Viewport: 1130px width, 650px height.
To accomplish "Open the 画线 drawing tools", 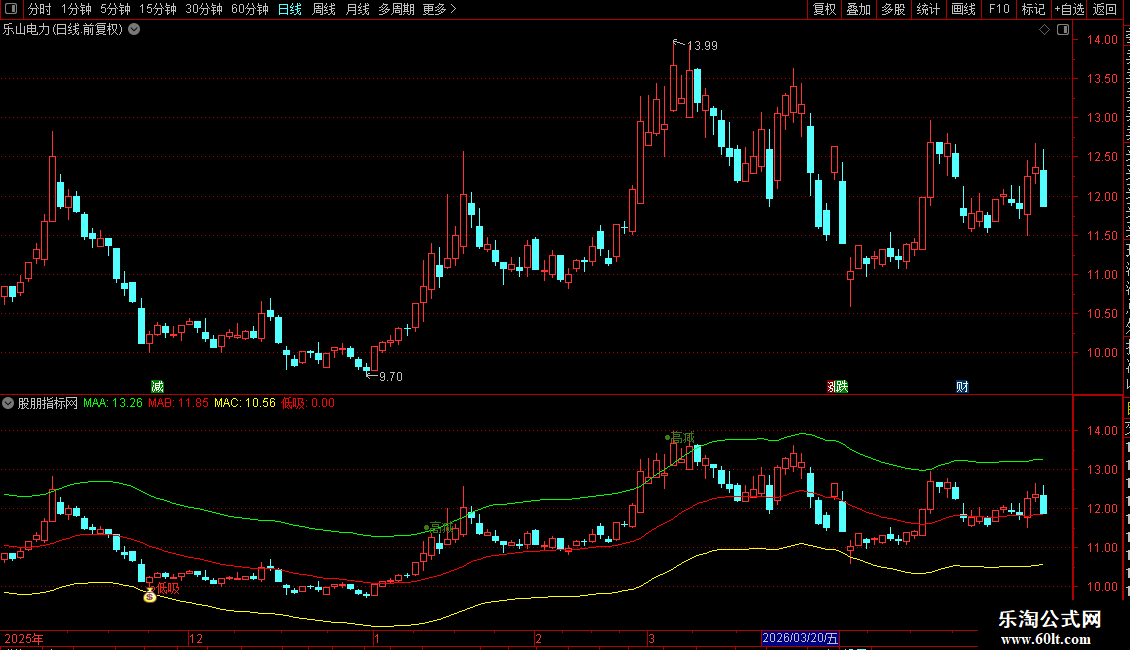I will click(963, 9).
